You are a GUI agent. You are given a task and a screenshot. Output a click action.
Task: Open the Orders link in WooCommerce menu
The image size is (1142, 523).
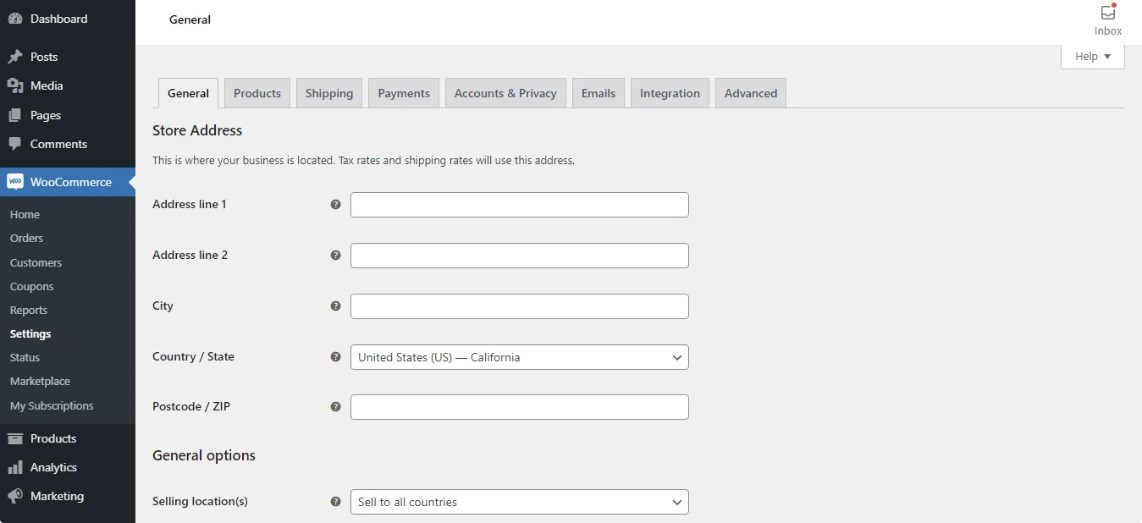tap(27, 238)
